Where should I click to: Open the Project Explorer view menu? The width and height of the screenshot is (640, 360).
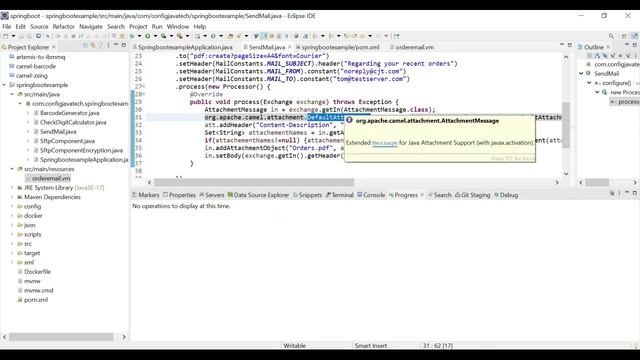point(108,45)
